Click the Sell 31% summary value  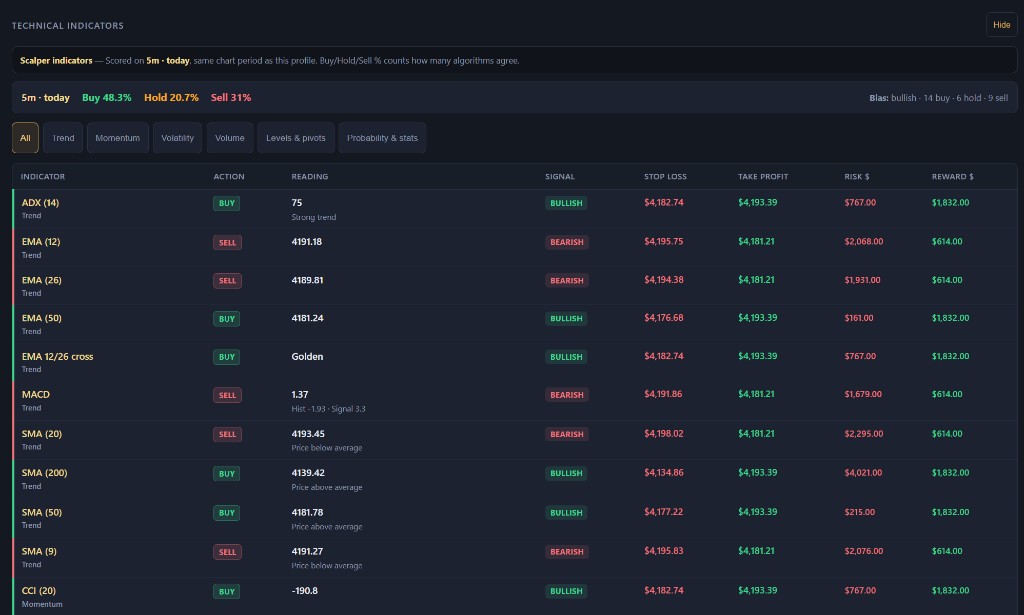pyautogui.click(x=231, y=97)
